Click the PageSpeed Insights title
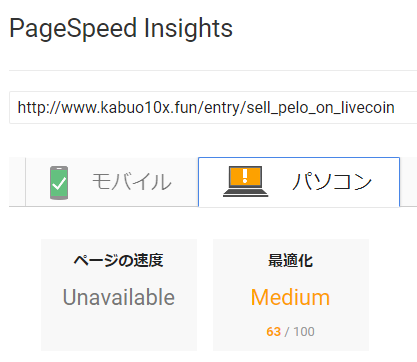 121,28
